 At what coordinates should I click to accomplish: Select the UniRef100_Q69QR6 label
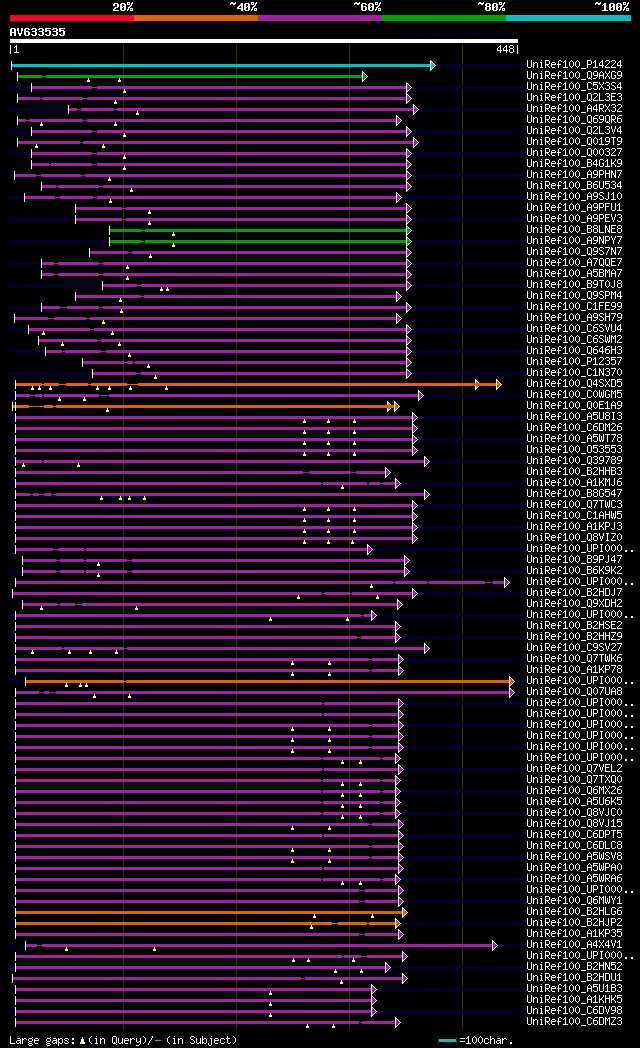tap(574, 120)
